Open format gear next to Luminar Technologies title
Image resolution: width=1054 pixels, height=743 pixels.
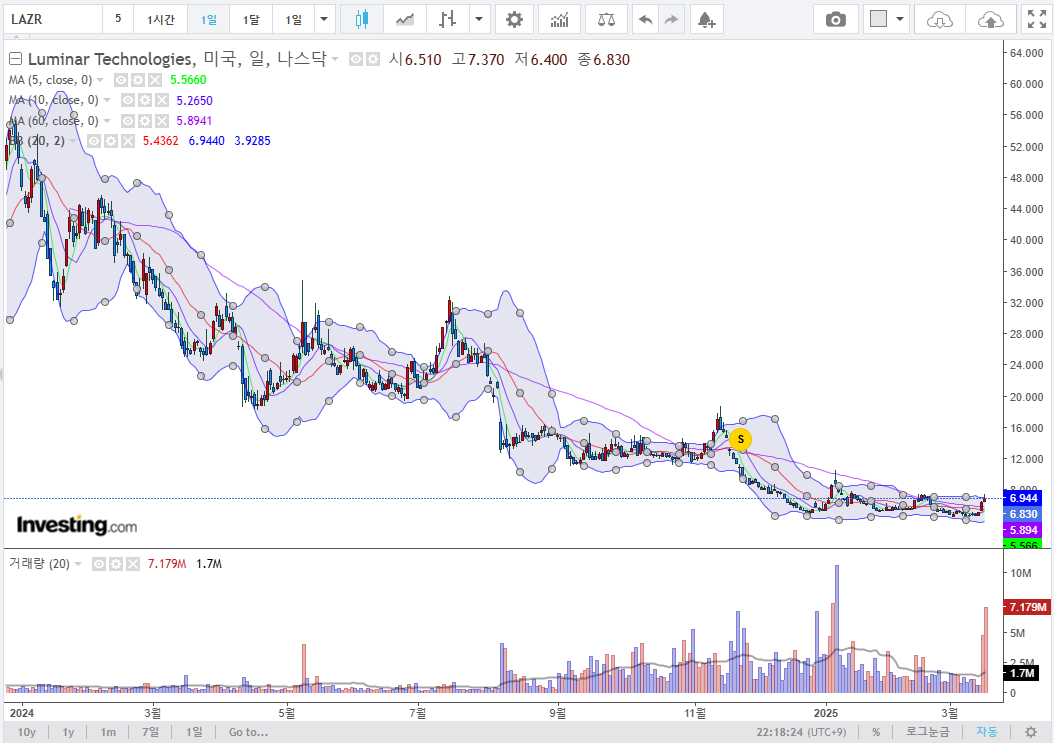pyautogui.click(x=372, y=59)
